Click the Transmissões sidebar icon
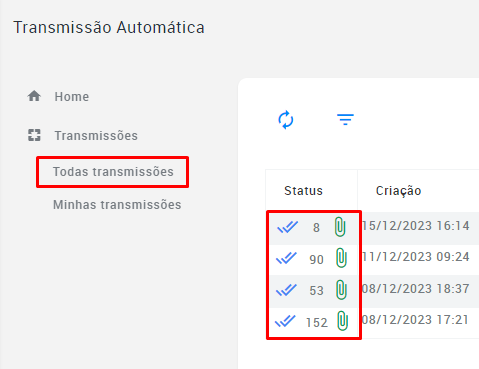The height and width of the screenshot is (369, 479). click(34, 135)
